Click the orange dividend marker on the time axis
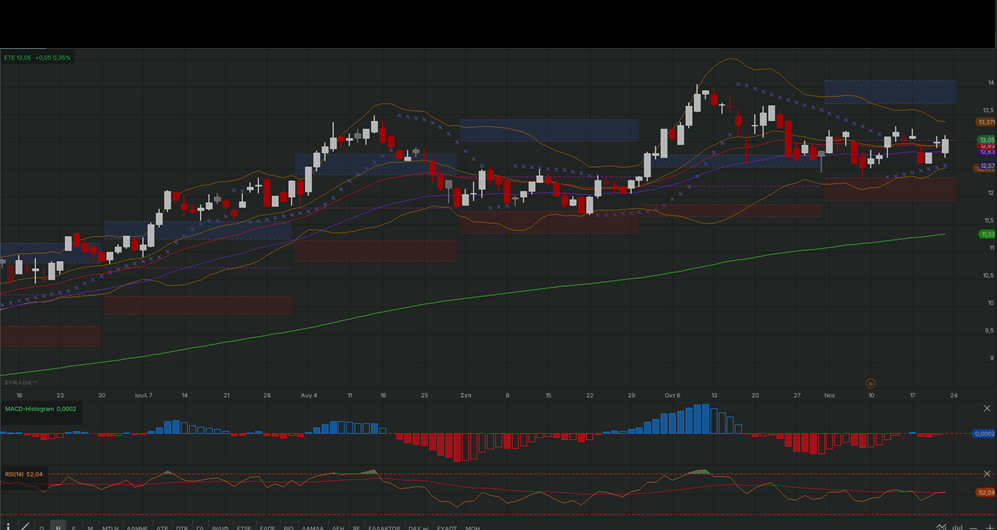 coord(870,383)
